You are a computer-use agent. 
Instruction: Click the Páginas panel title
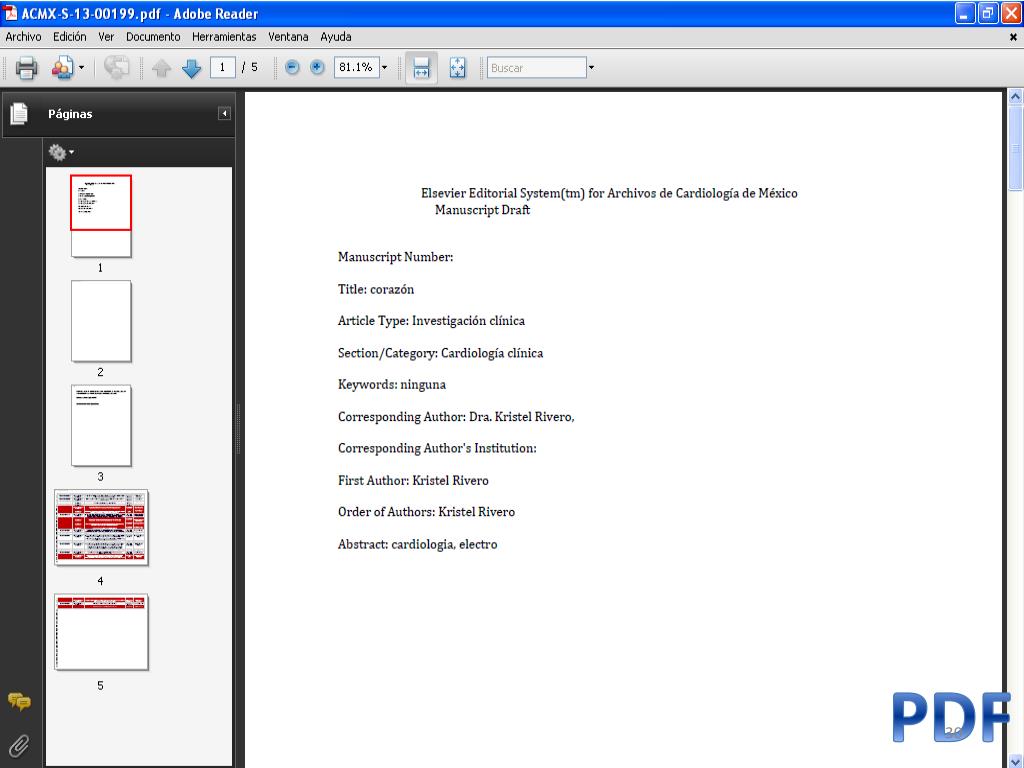pos(70,114)
